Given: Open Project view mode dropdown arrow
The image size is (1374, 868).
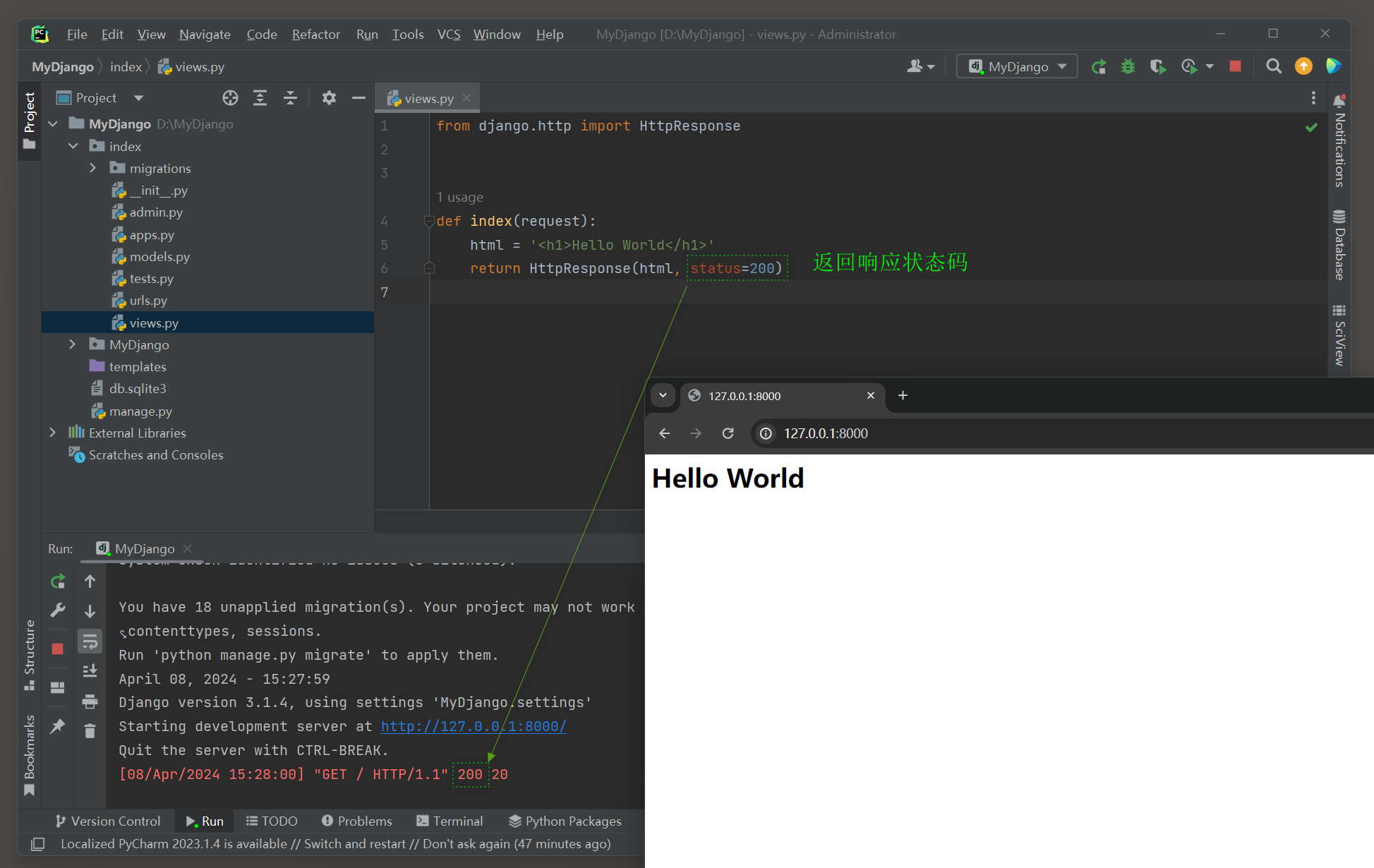Looking at the screenshot, I should point(138,98).
